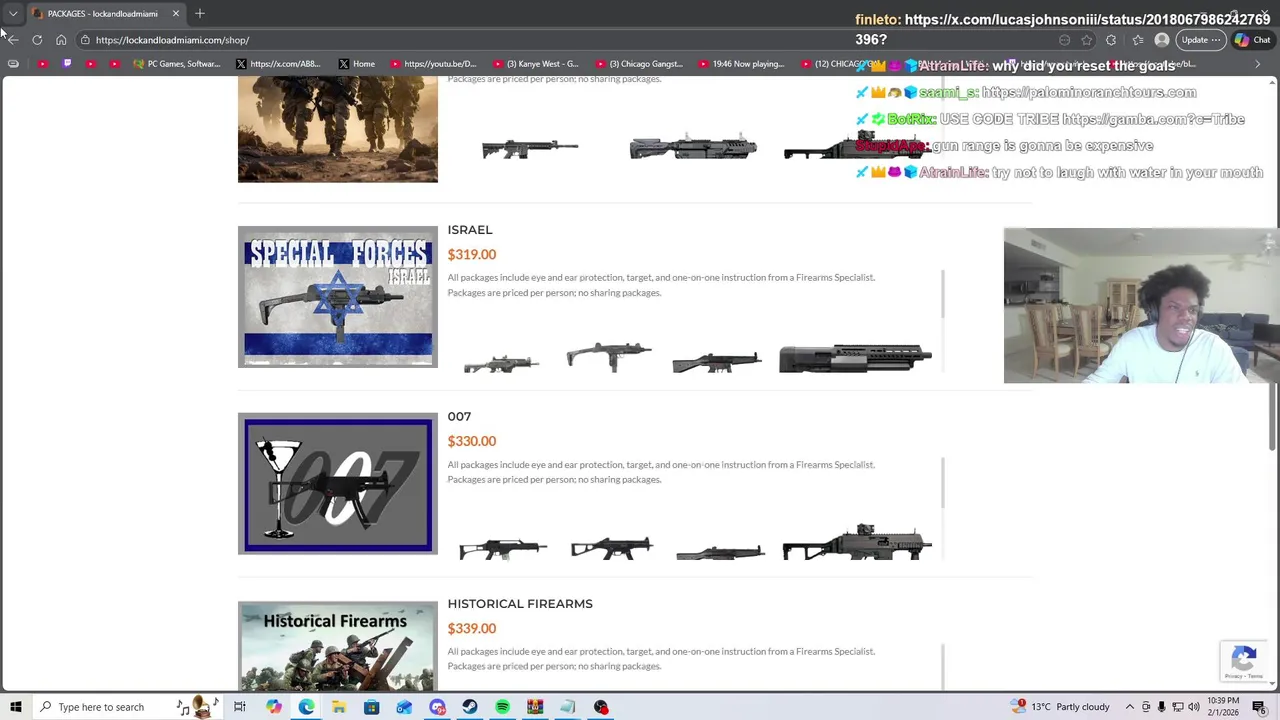
Task: Click the Uzi image in Israel package
Action: coord(609,357)
